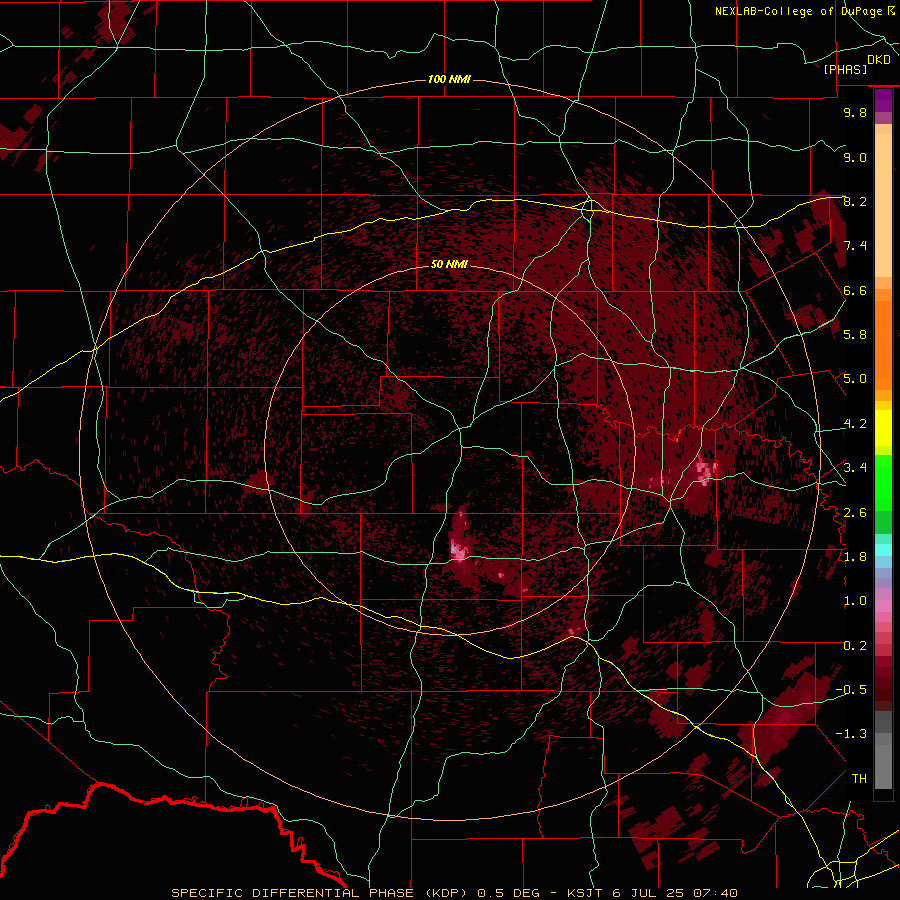900x900 pixels.
Task: Select the 9.0 value on the legend
Action: [855, 157]
